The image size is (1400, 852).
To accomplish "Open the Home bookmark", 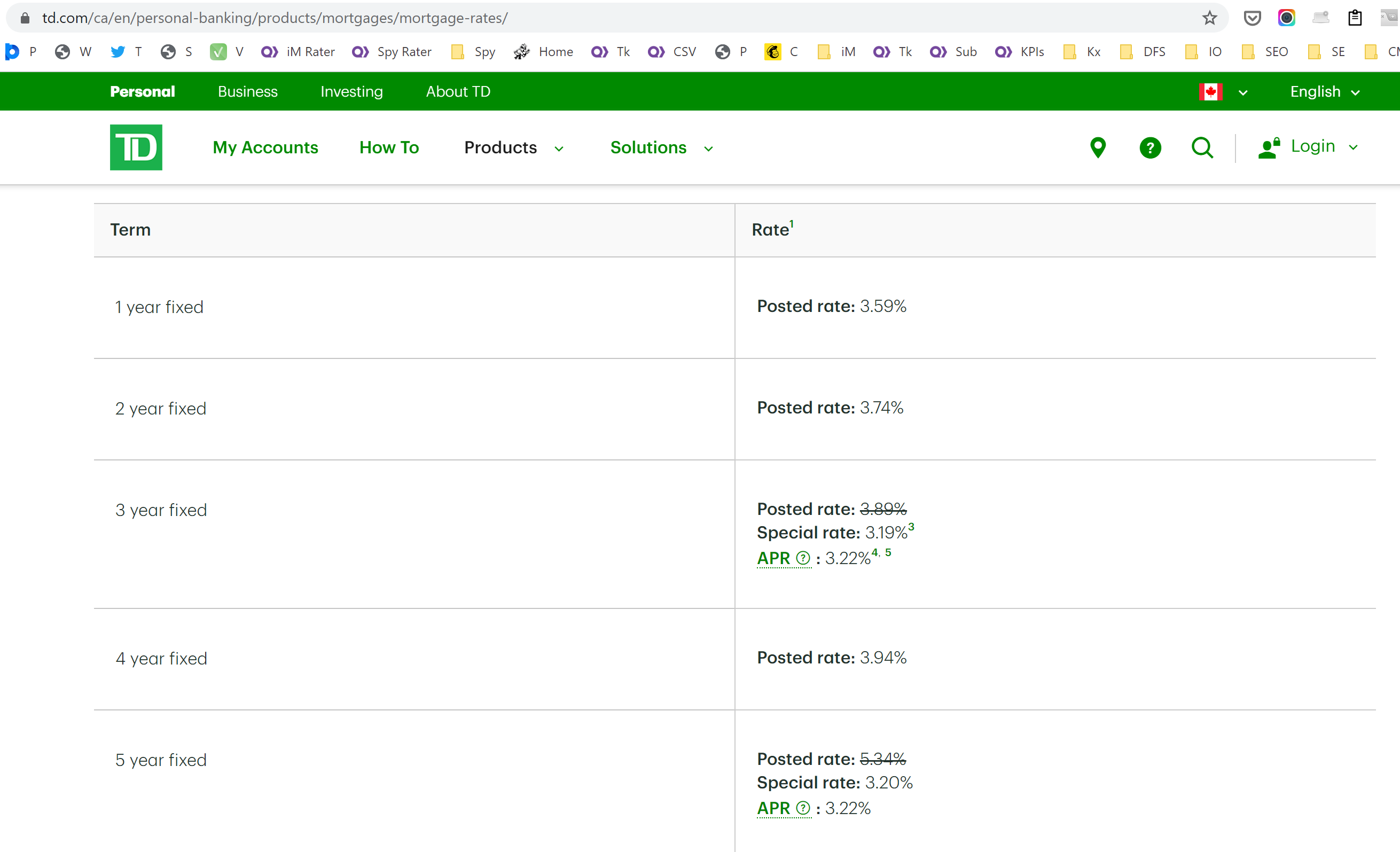I will pos(543,52).
